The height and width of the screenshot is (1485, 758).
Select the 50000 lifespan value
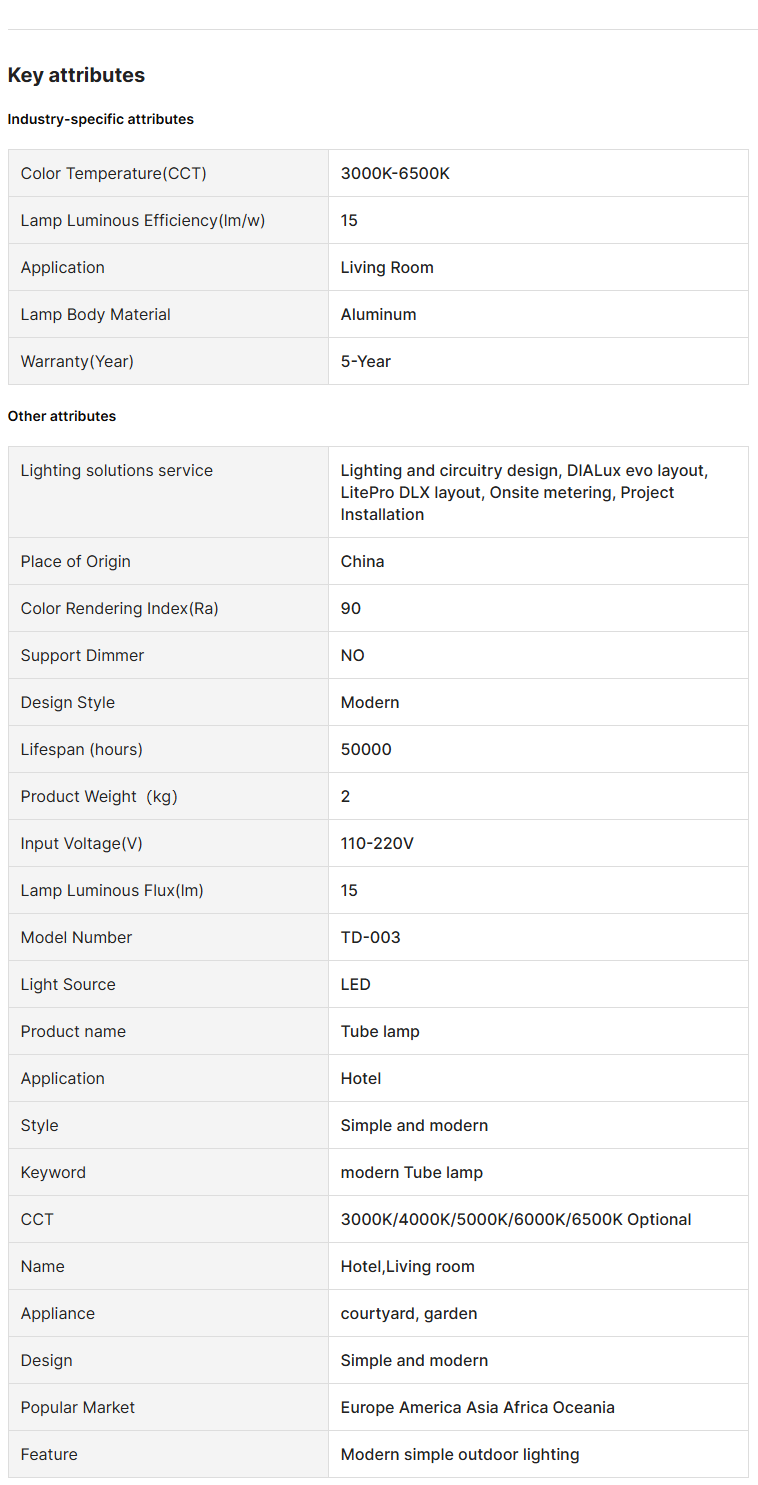(366, 749)
